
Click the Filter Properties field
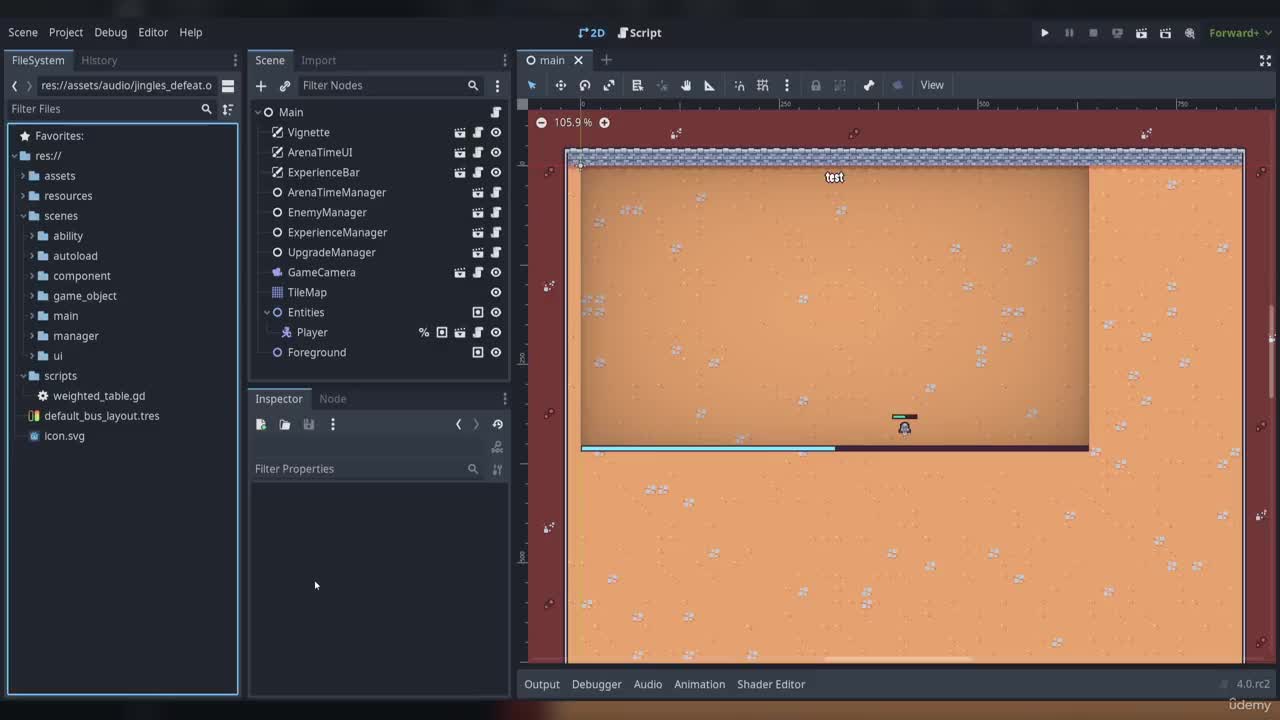367,469
